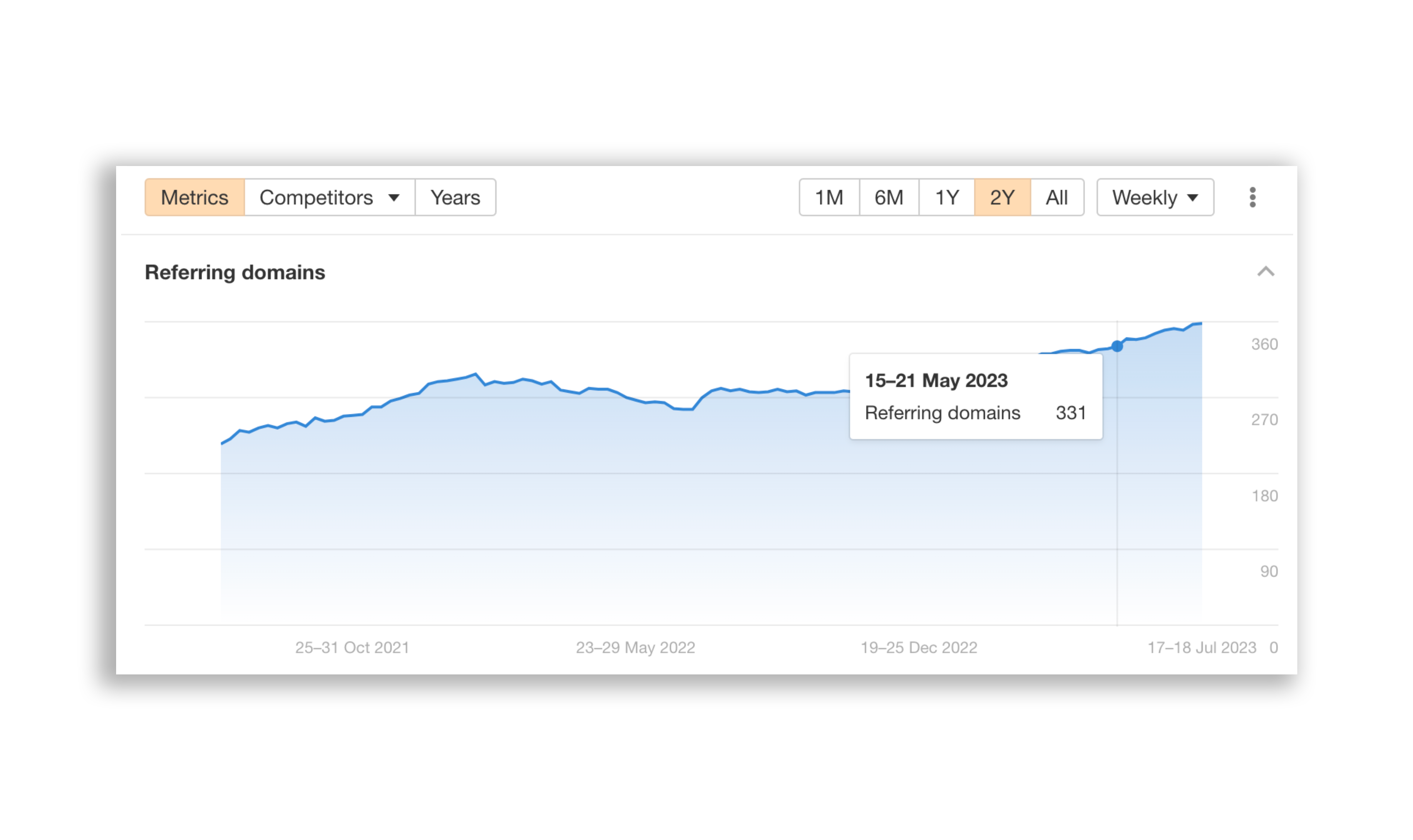Open the three-dot more options menu
This screenshot has width=1413, height=840.
pos(1252,197)
